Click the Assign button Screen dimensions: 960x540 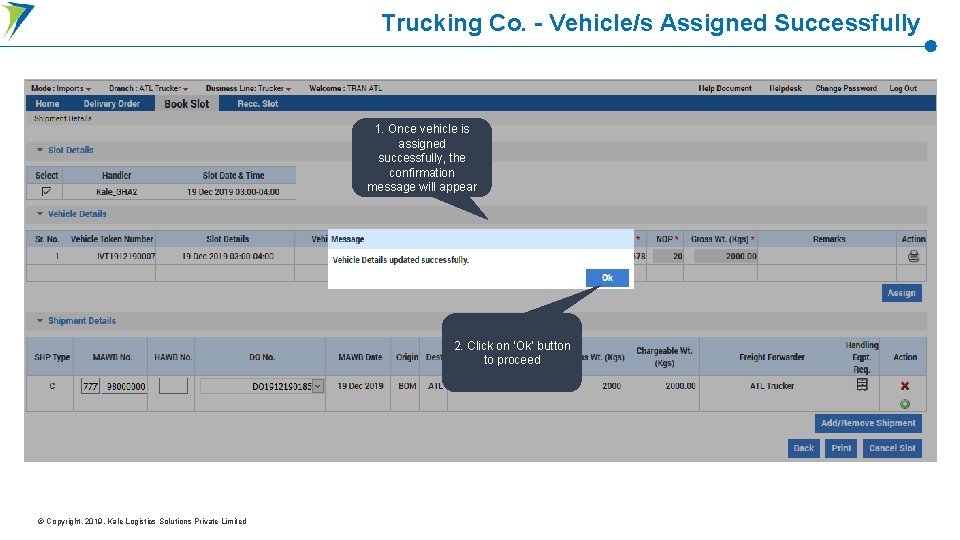point(901,293)
